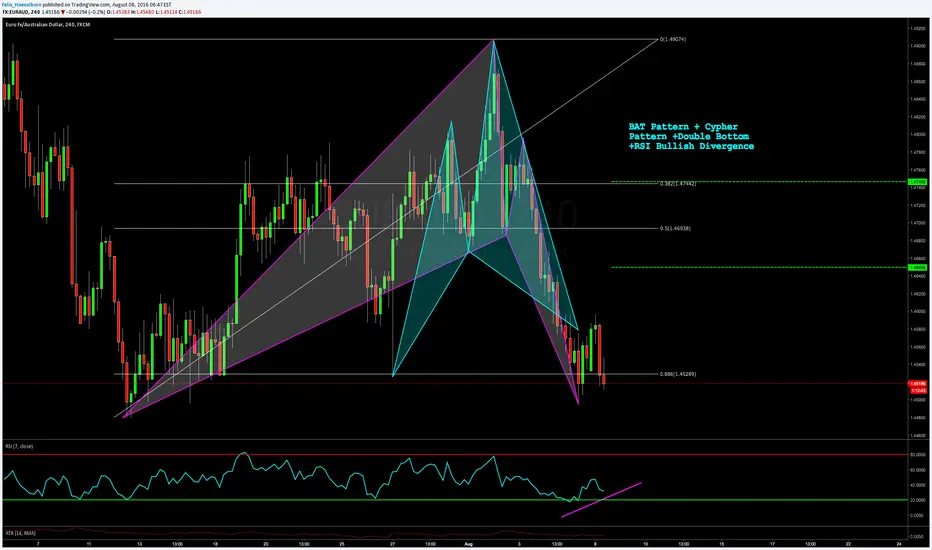The height and width of the screenshot is (550, 932).
Task: Click the Aug label on the time axis
Action: pyautogui.click(x=468, y=543)
